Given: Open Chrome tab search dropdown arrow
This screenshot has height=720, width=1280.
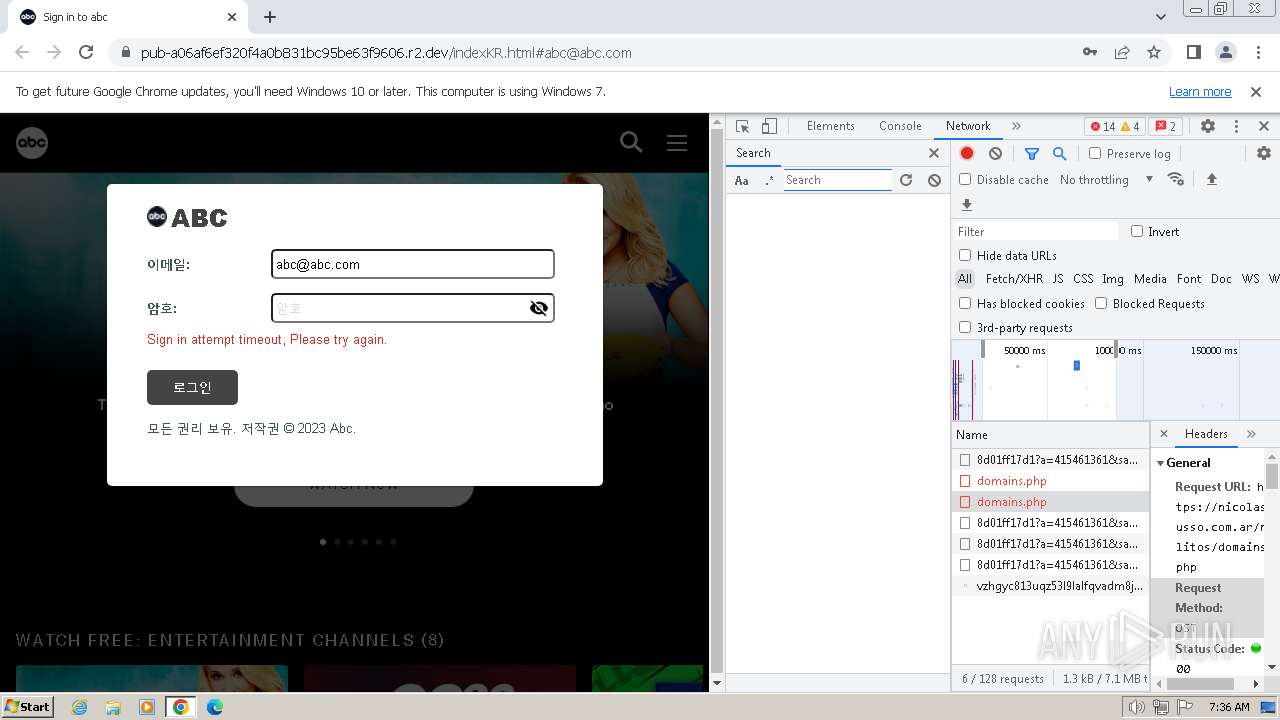Looking at the screenshot, I should click(1161, 17).
